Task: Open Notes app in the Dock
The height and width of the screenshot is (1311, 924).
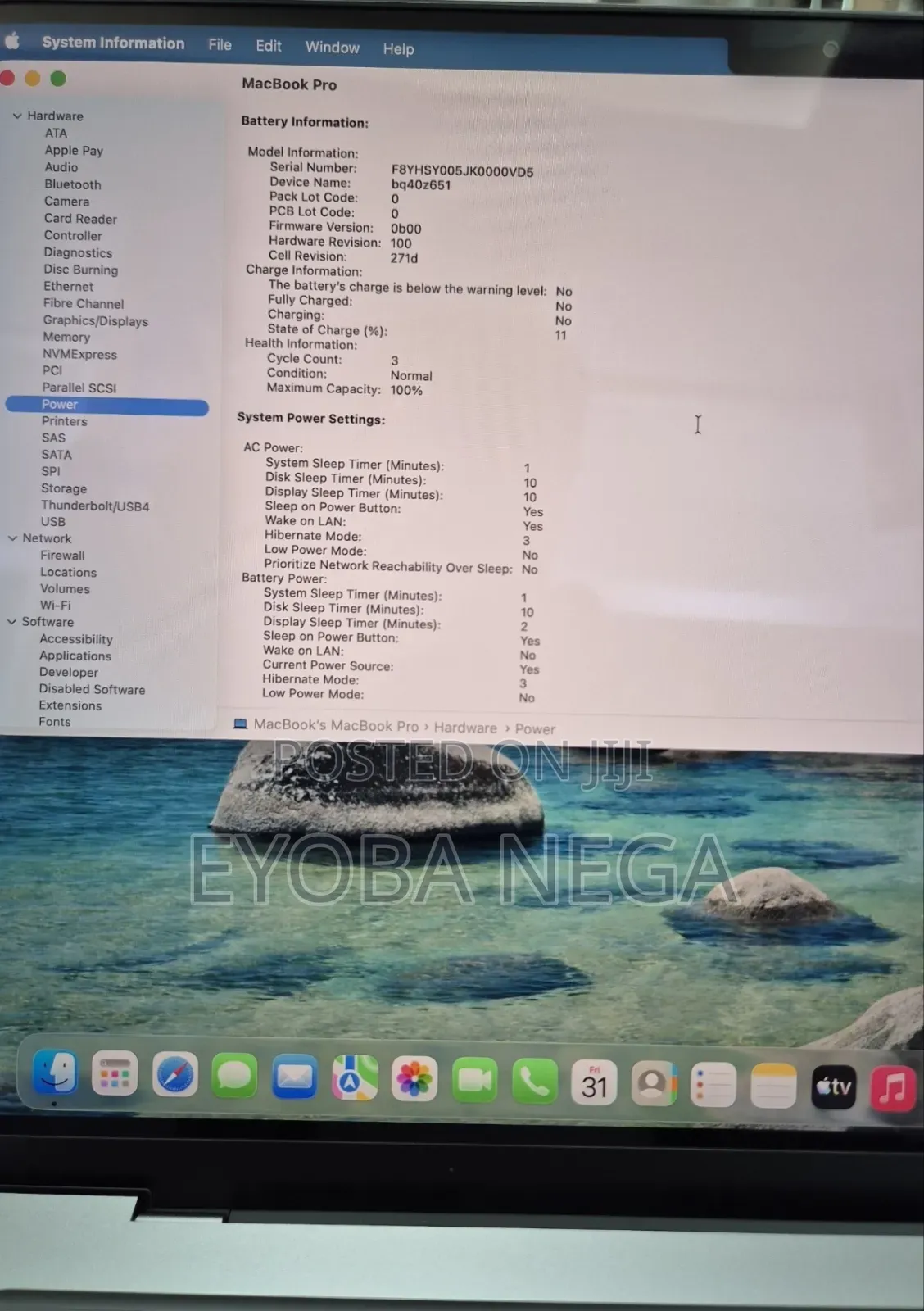Action: point(773,1087)
